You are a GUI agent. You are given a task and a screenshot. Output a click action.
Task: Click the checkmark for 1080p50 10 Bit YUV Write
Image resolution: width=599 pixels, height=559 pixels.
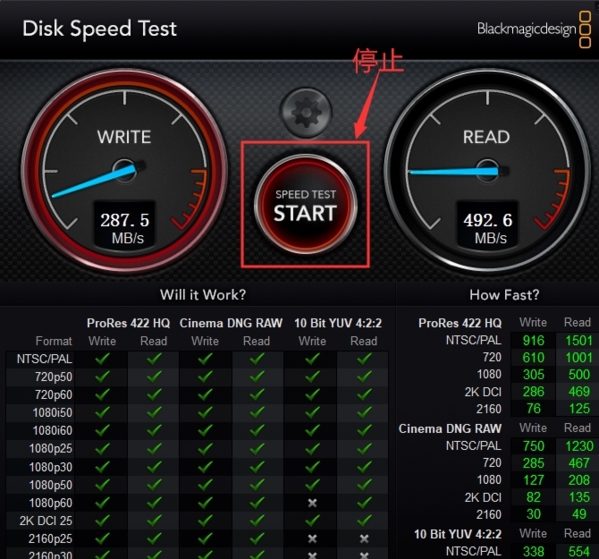pos(312,484)
